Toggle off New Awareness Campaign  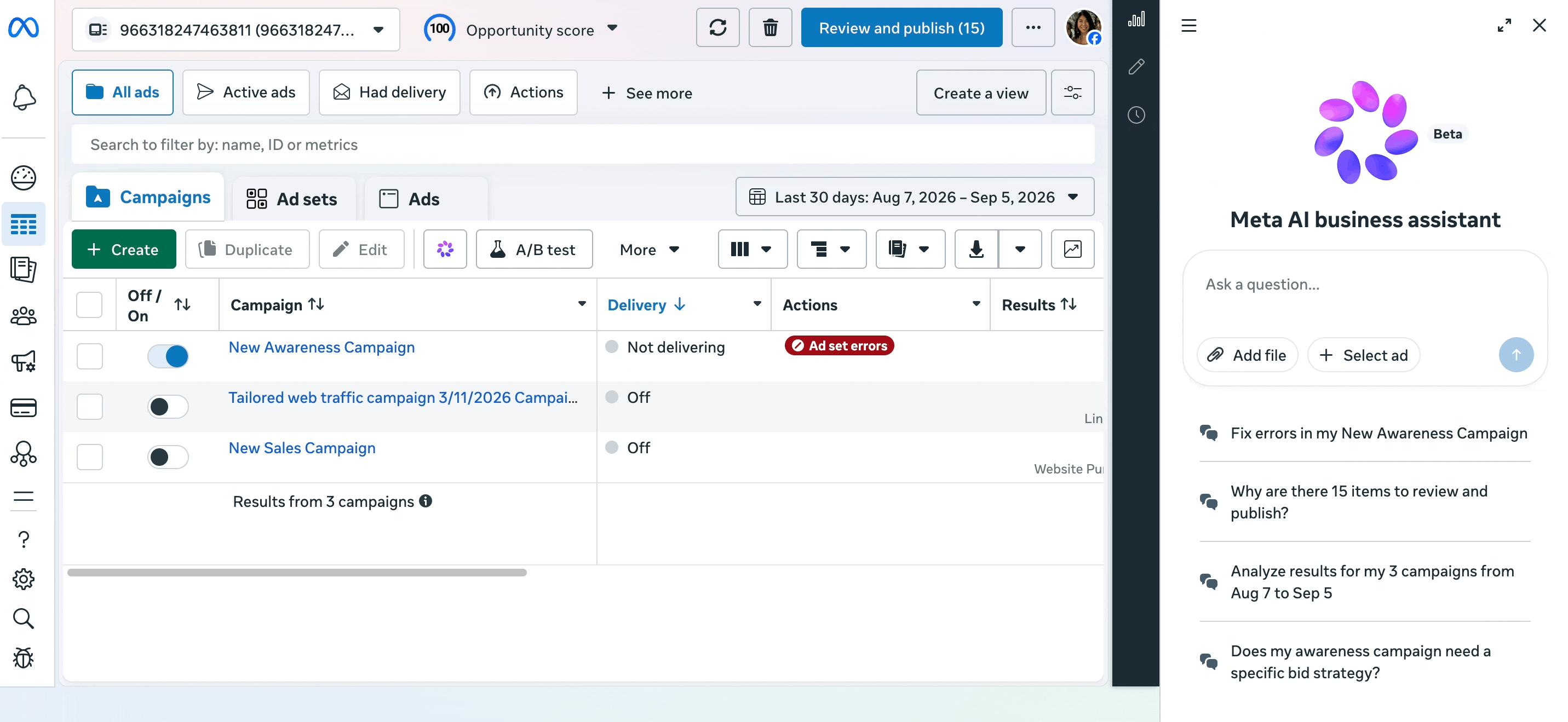click(168, 356)
